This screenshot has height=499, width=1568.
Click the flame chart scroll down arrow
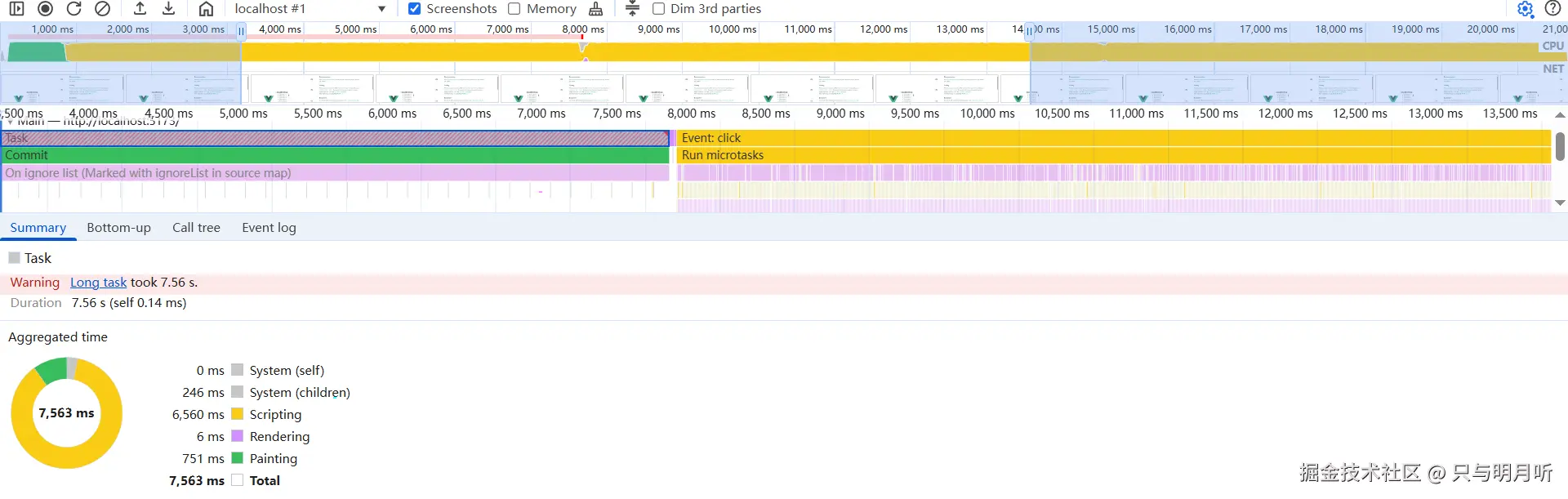1560,203
